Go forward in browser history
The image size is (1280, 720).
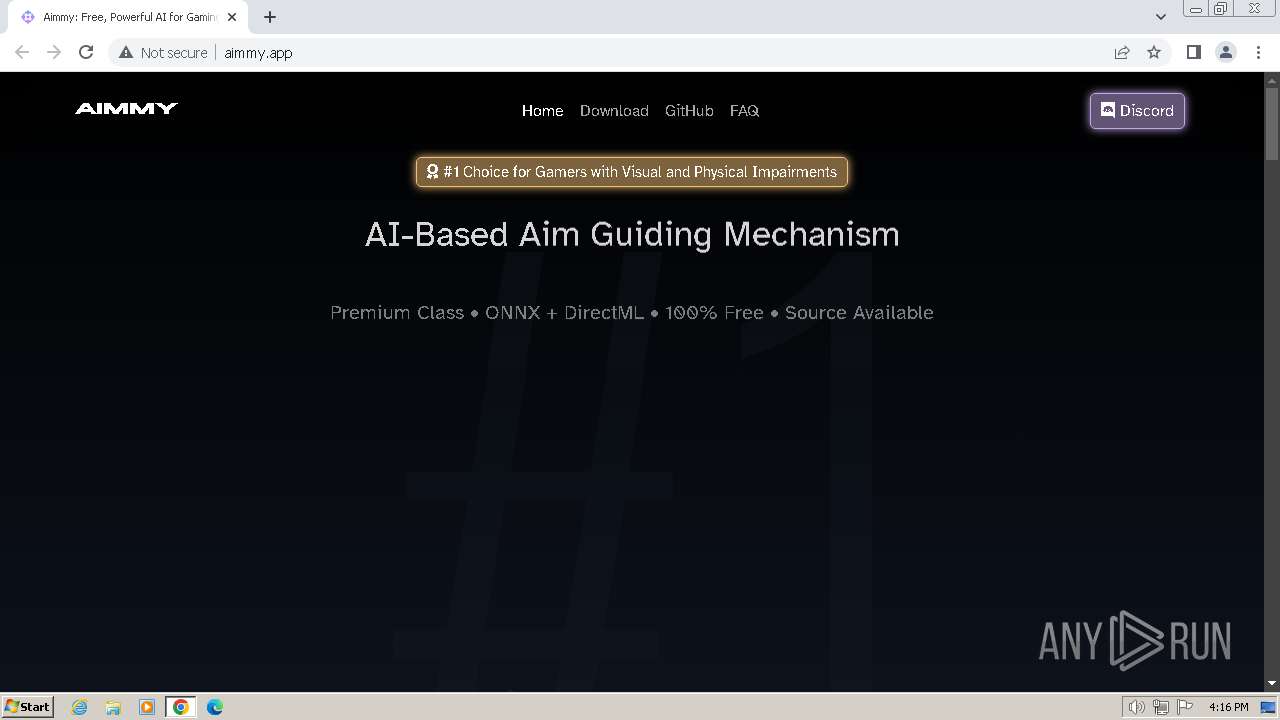(x=54, y=53)
